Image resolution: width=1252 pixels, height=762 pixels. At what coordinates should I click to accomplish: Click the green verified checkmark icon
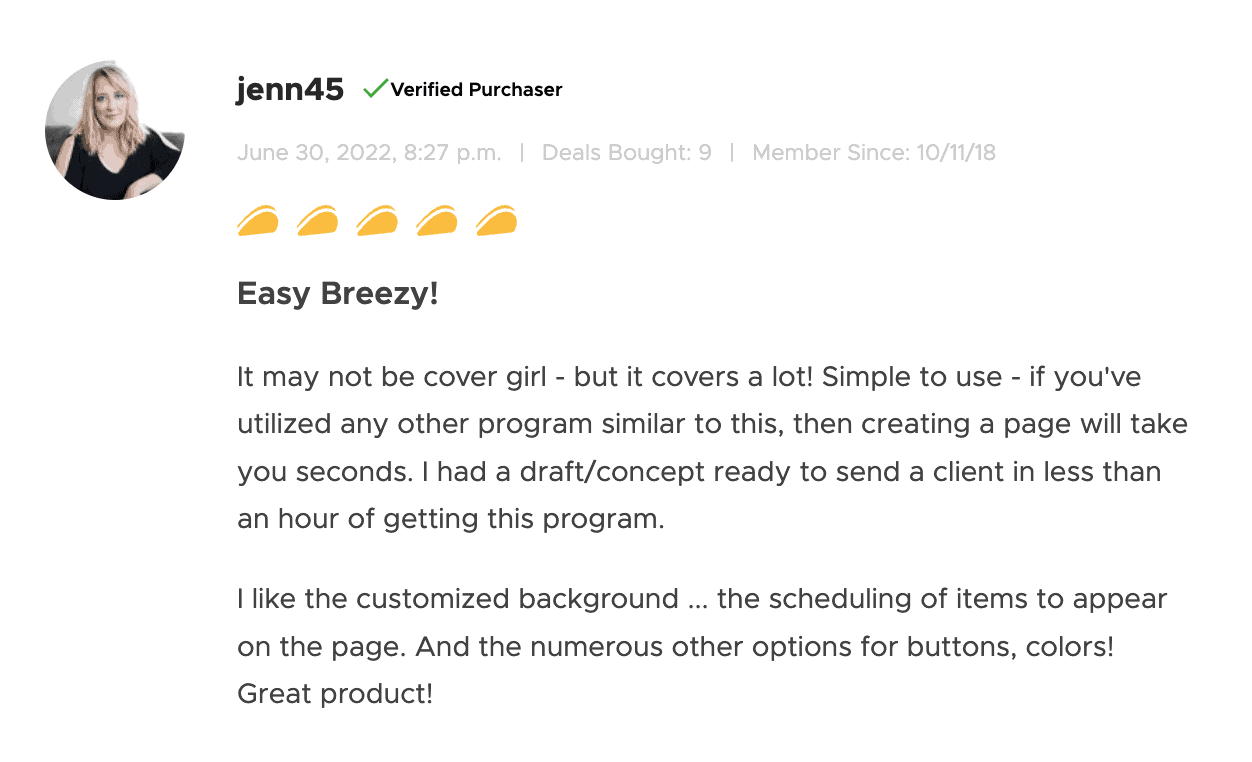(375, 89)
